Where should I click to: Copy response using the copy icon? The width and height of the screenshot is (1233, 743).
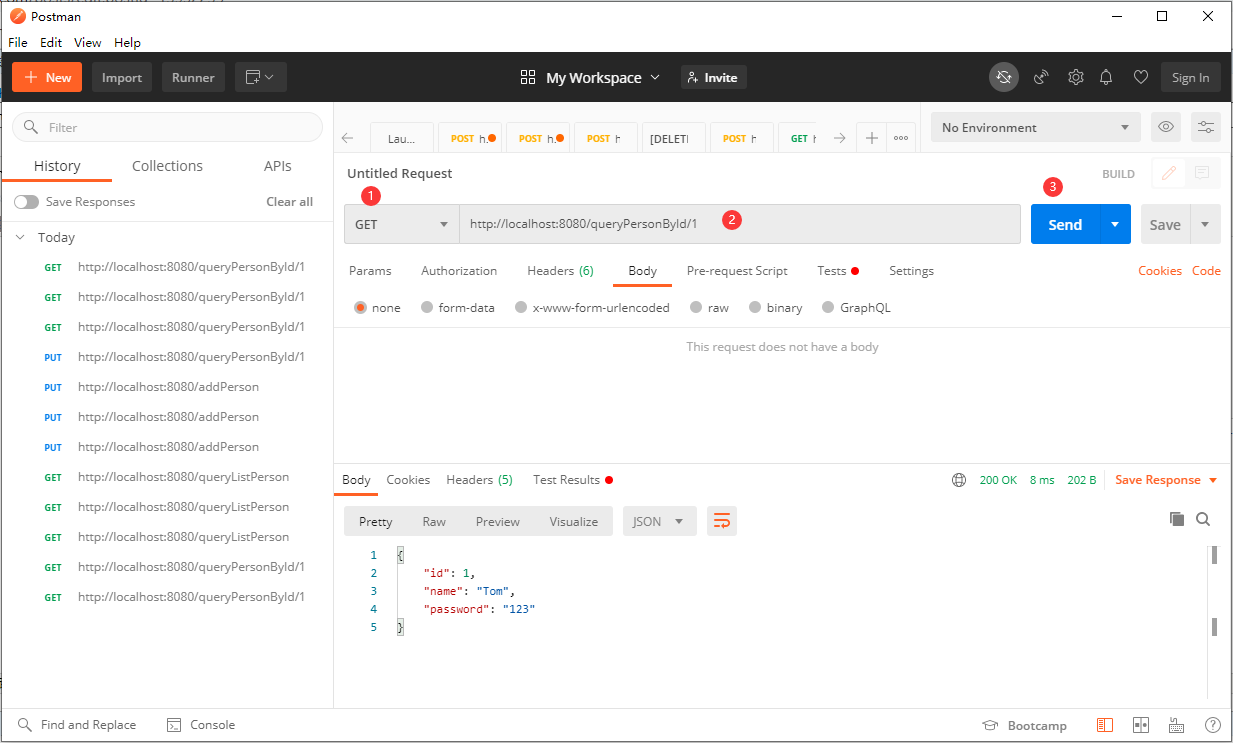pyautogui.click(x=1177, y=519)
